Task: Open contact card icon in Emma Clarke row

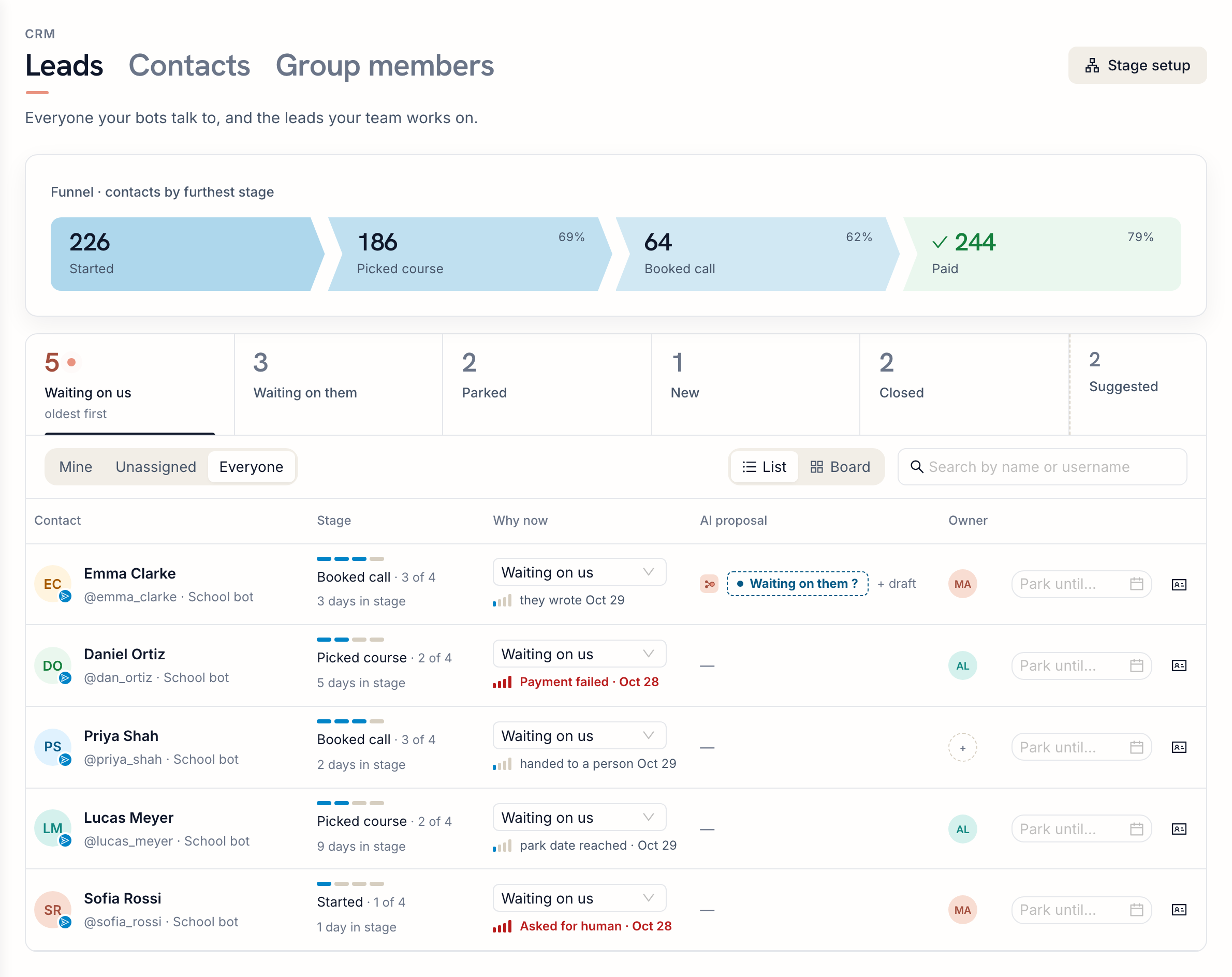Action: coord(1179,584)
